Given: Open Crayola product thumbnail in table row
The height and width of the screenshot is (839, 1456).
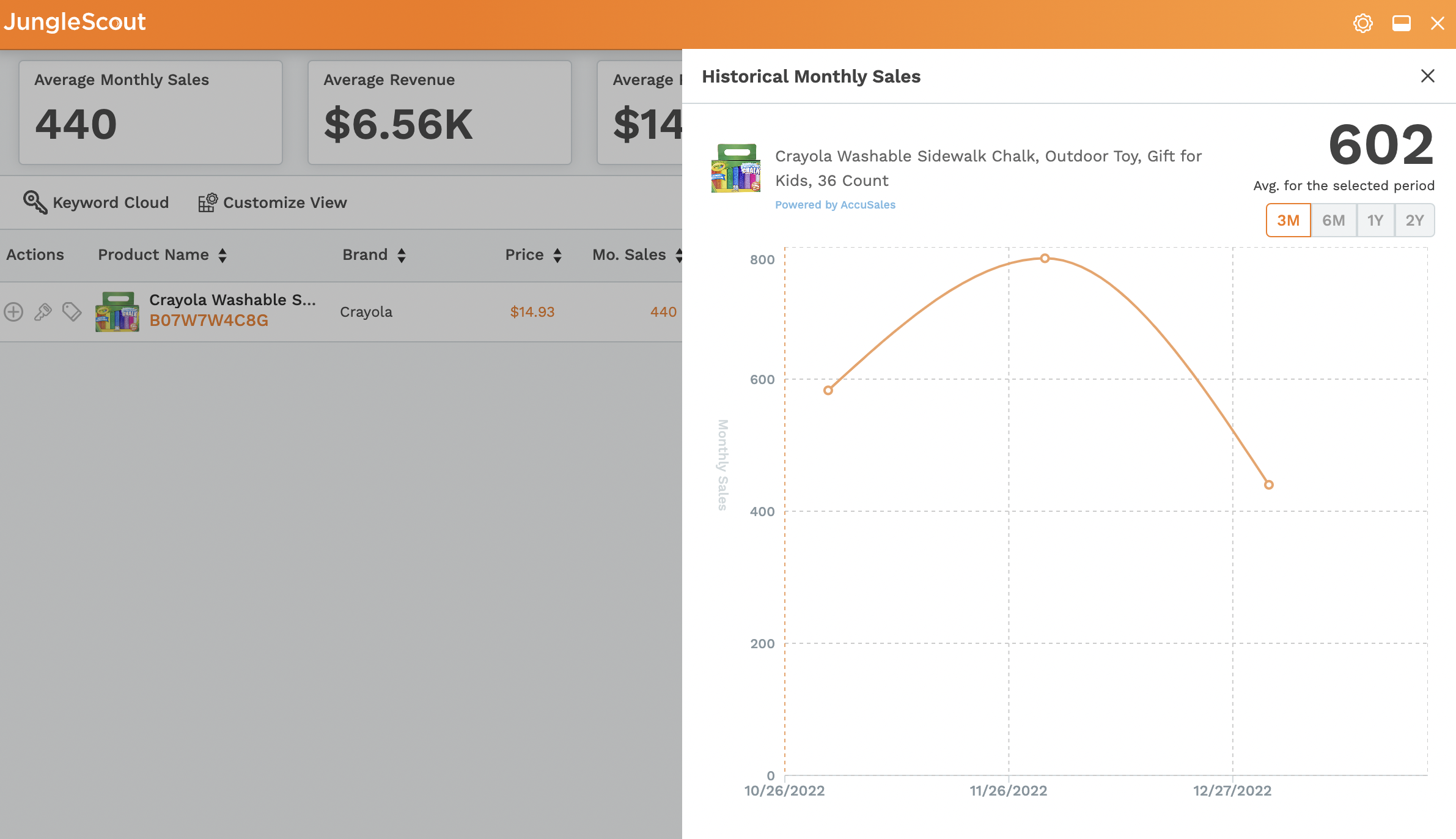Looking at the screenshot, I should click(x=117, y=312).
